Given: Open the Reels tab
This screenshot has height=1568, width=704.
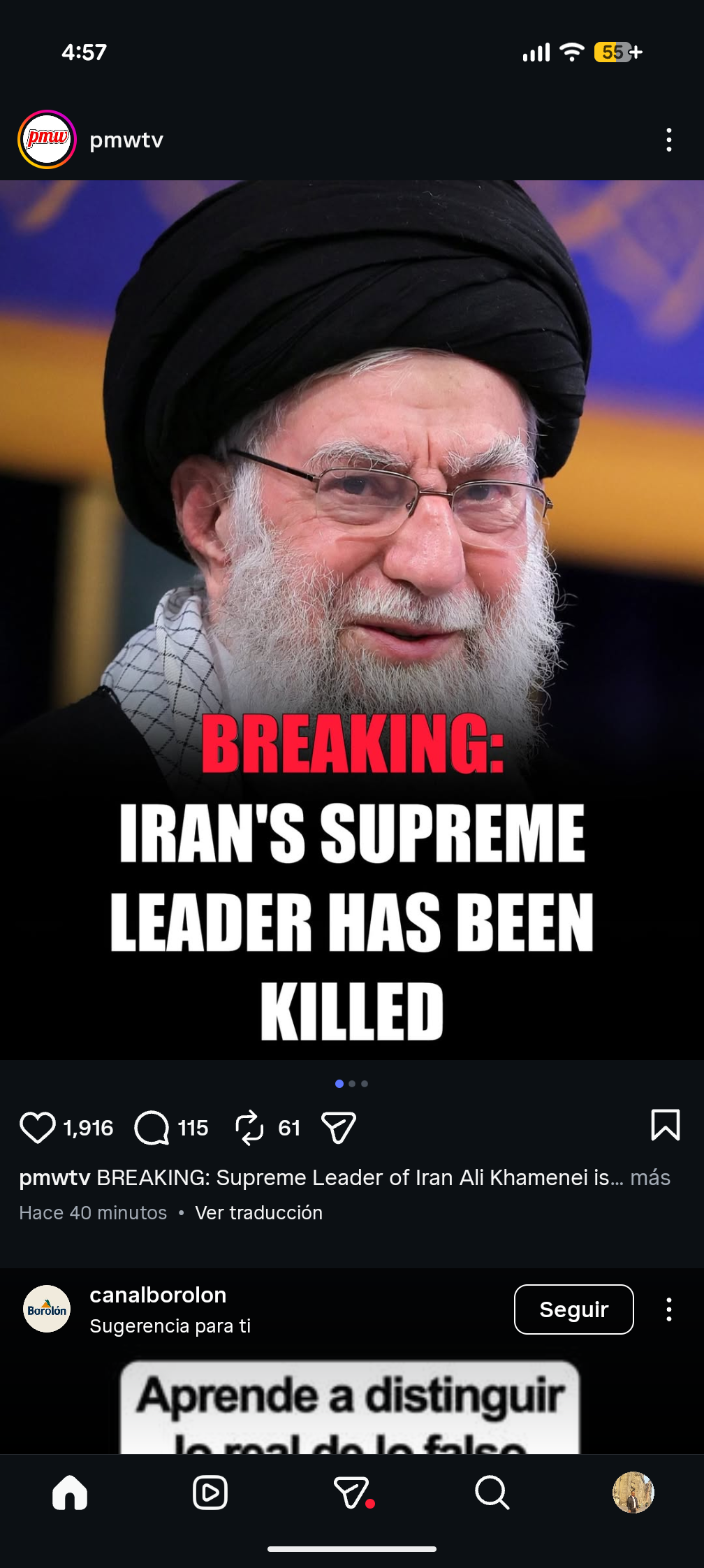Looking at the screenshot, I should [x=210, y=1493].
